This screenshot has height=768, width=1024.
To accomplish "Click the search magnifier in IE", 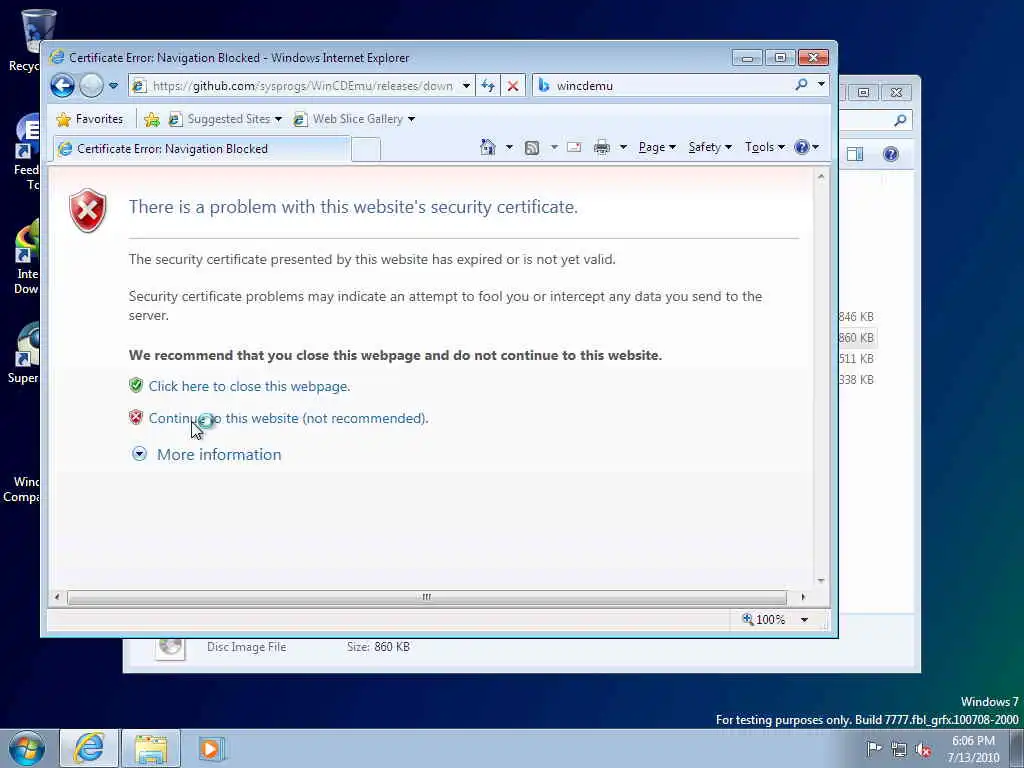I will (801, 84).
